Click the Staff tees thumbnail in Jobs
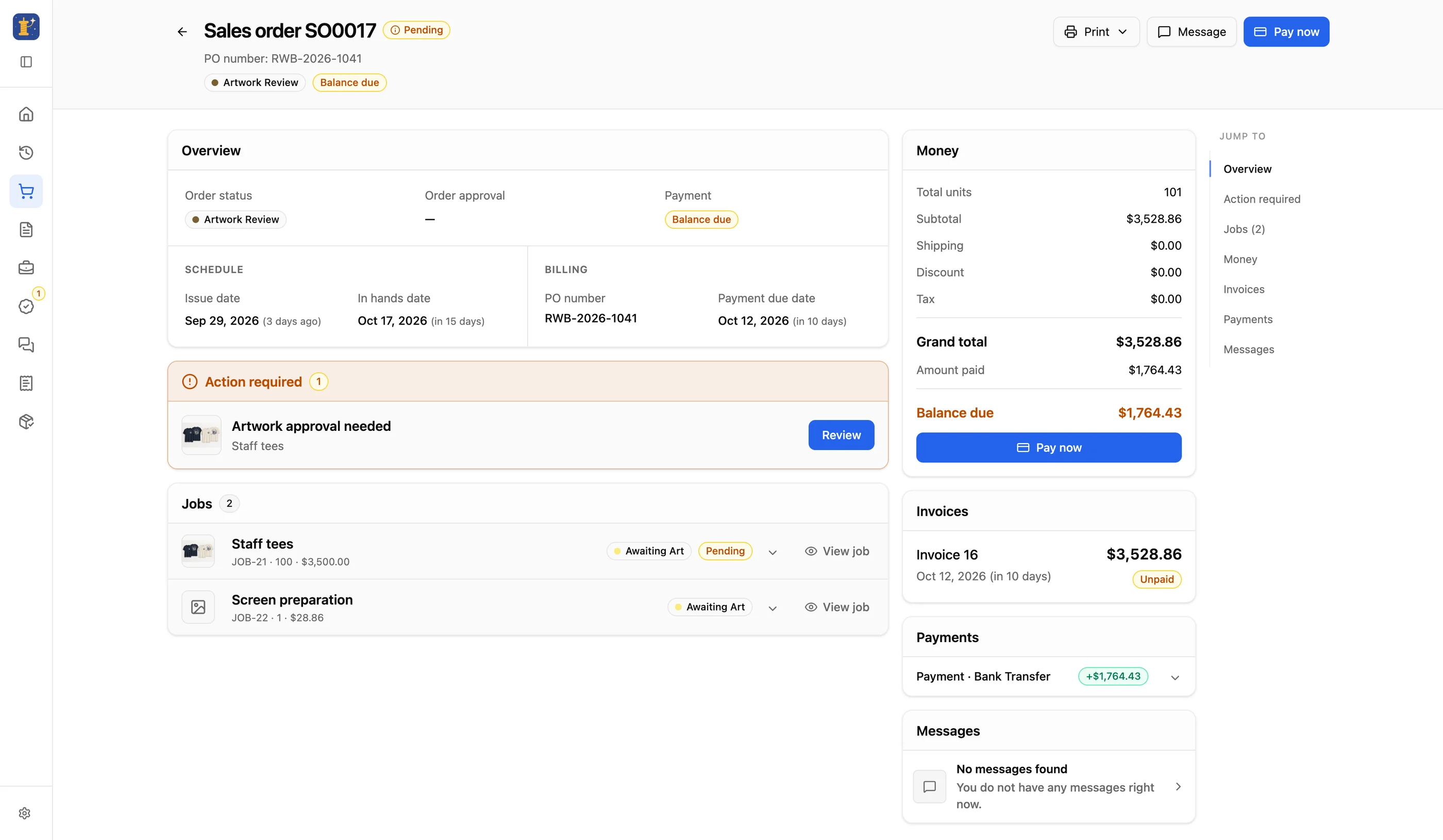This screenshot has width=1443, height=840. [198, 551]
